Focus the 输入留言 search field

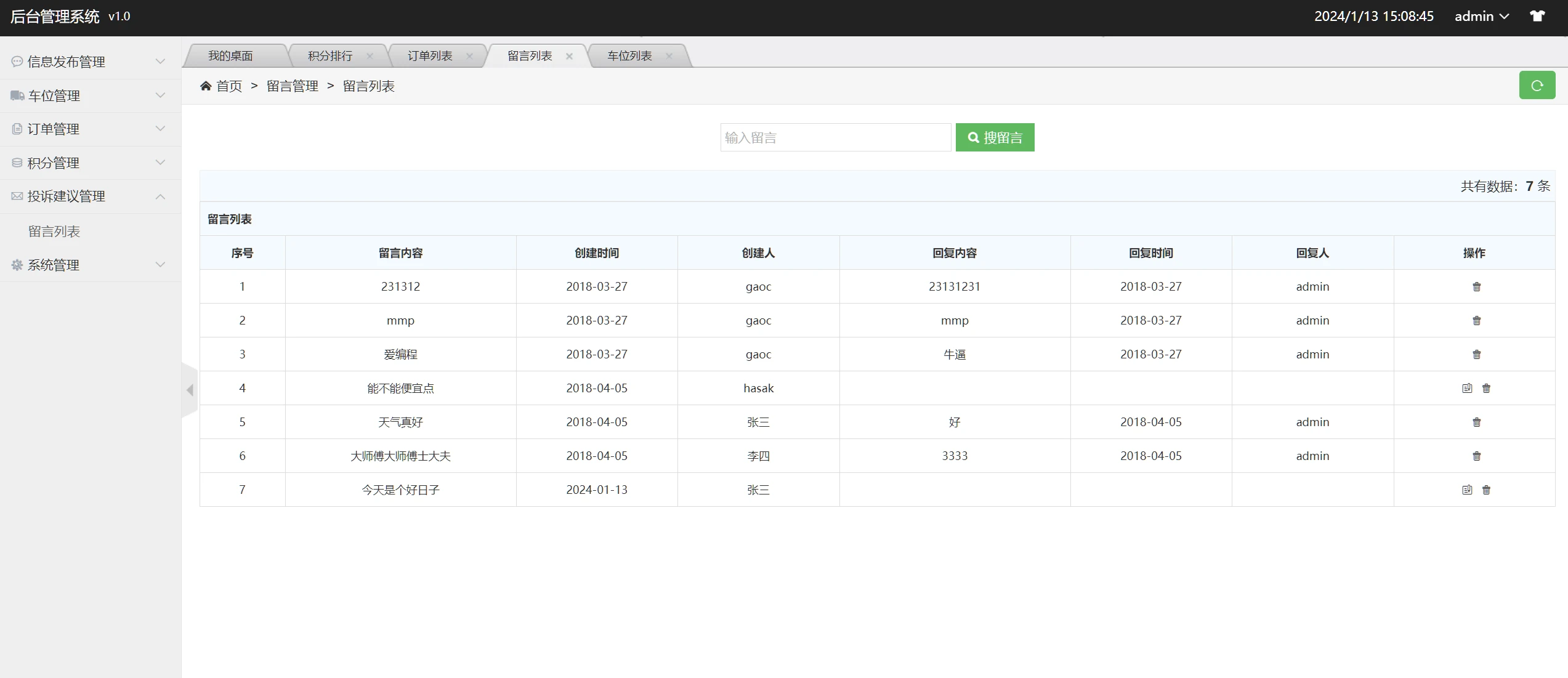click(836, 137)
